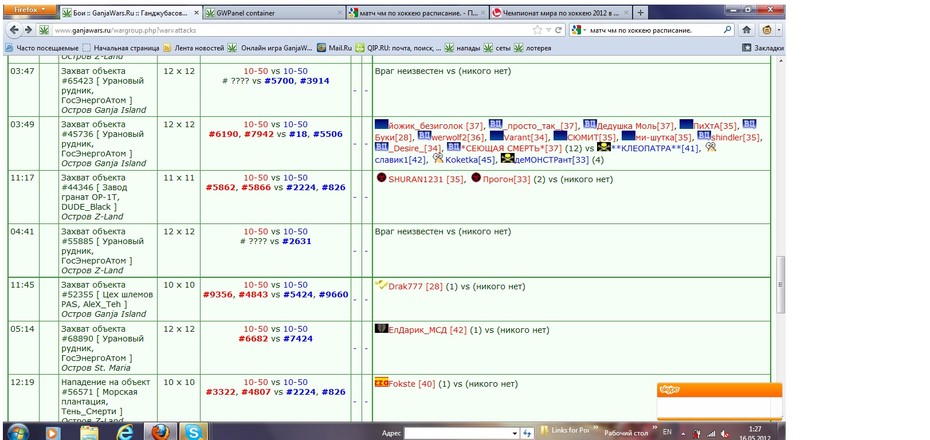The height and width of the screenshot is (440, 930).
Task: Expand the URL bar history dropdown arrow
Action: 549,30
